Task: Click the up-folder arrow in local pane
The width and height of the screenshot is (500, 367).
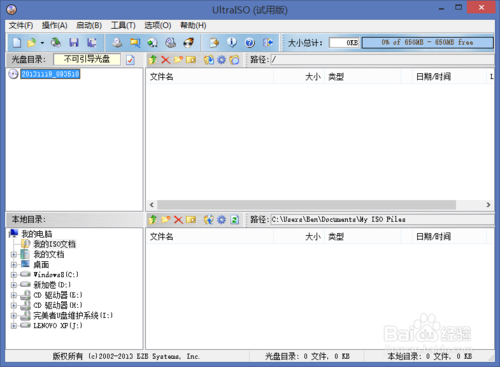Action: 153,219
